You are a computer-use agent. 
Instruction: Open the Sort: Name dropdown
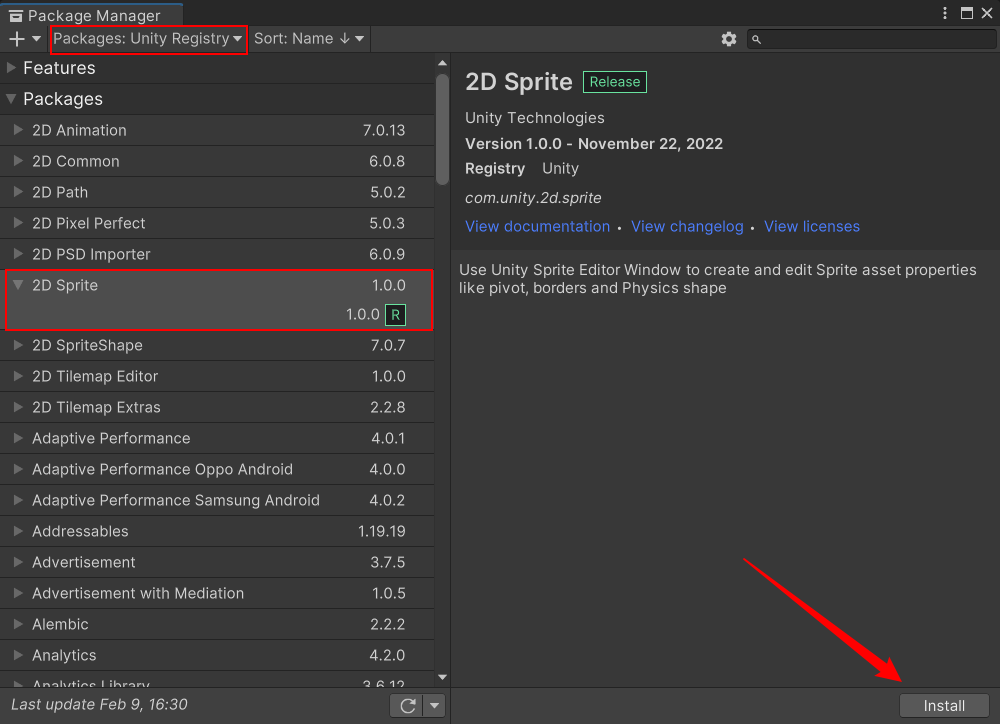(309, 39)
